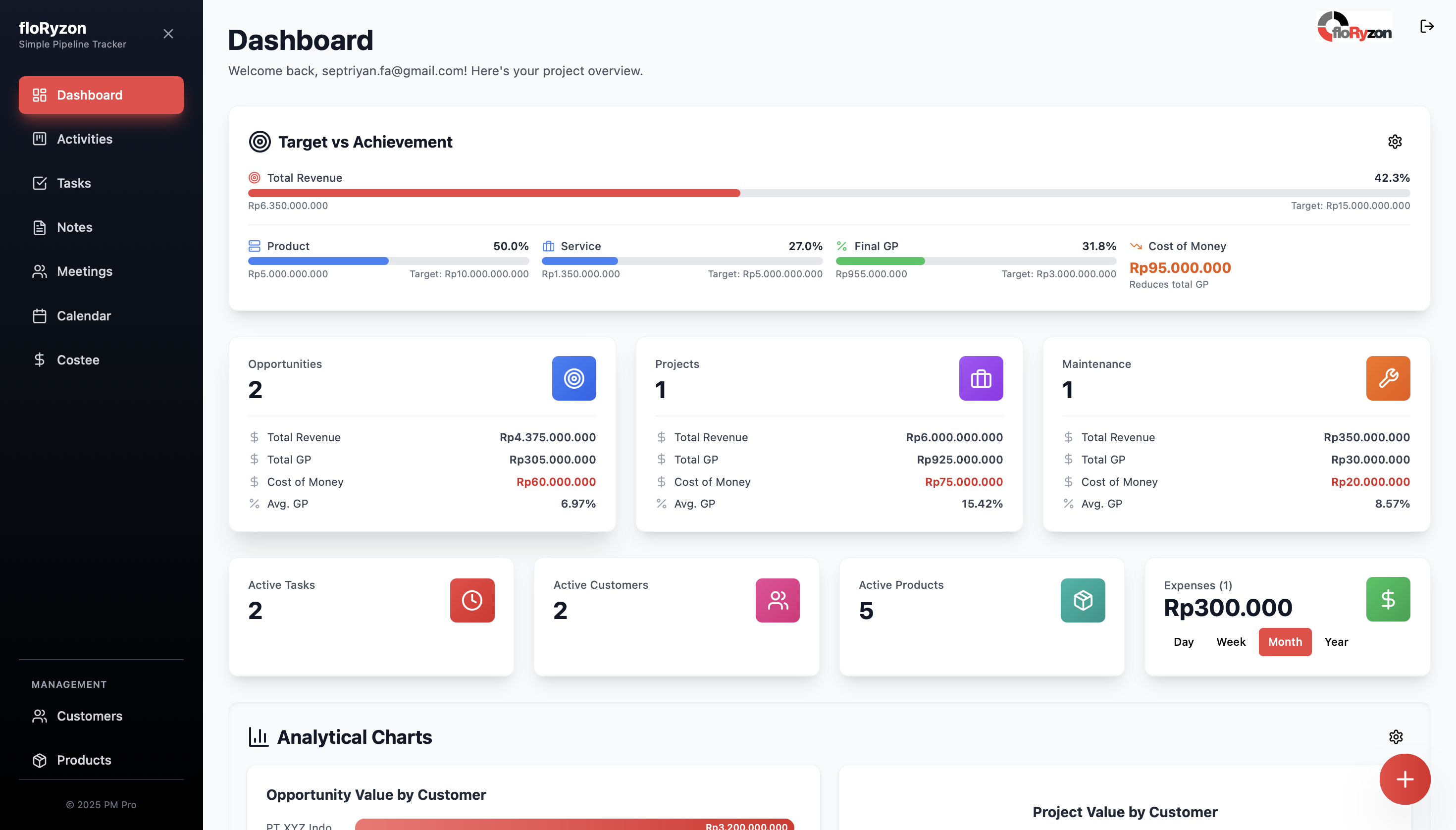Click the orange Maintenance wrench icon
This screenshot has height=830, width=1456.
point(1388,378)
